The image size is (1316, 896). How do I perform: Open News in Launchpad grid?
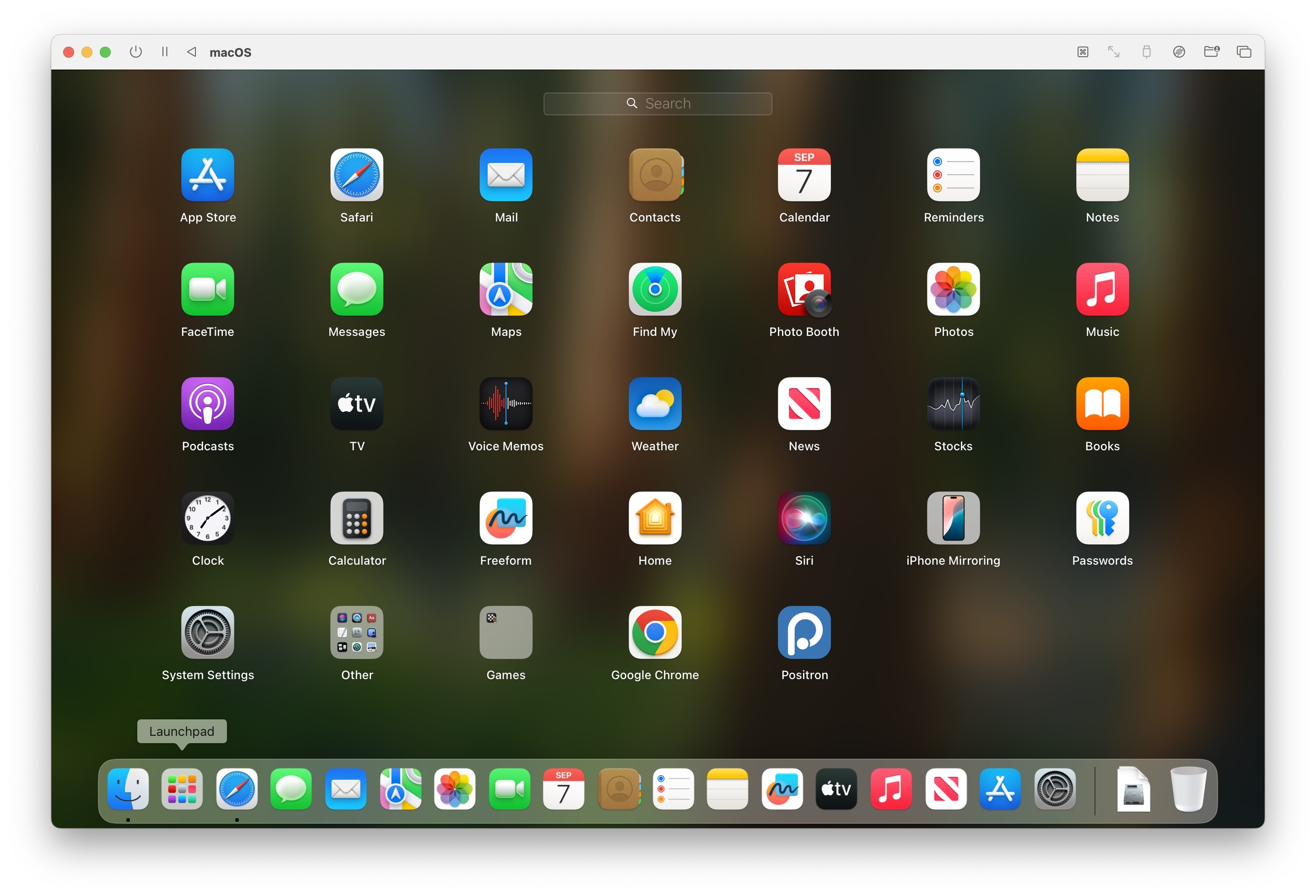(804, 404)
